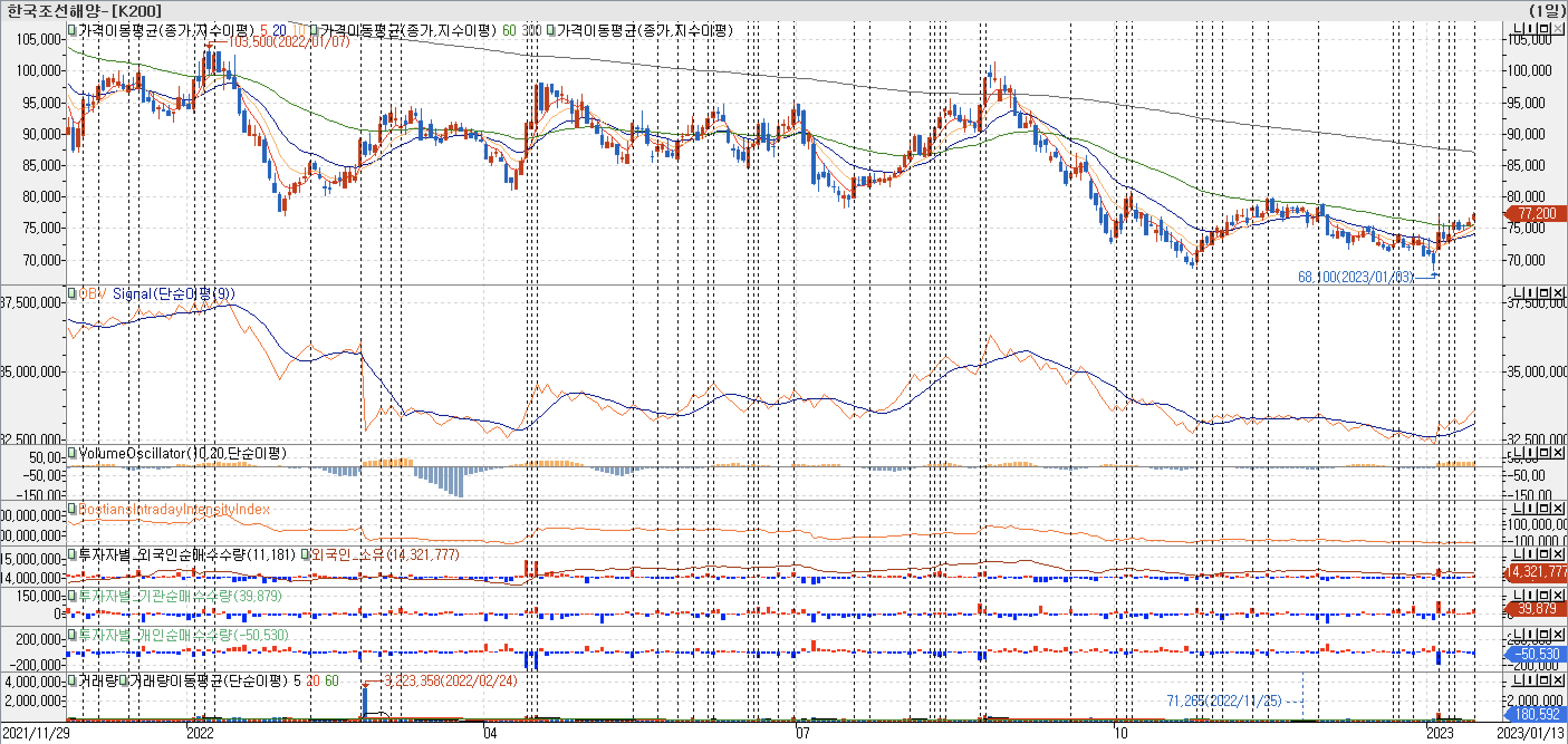Click the 한국조선해양-[K200] chart title

(x=84, y=11)
